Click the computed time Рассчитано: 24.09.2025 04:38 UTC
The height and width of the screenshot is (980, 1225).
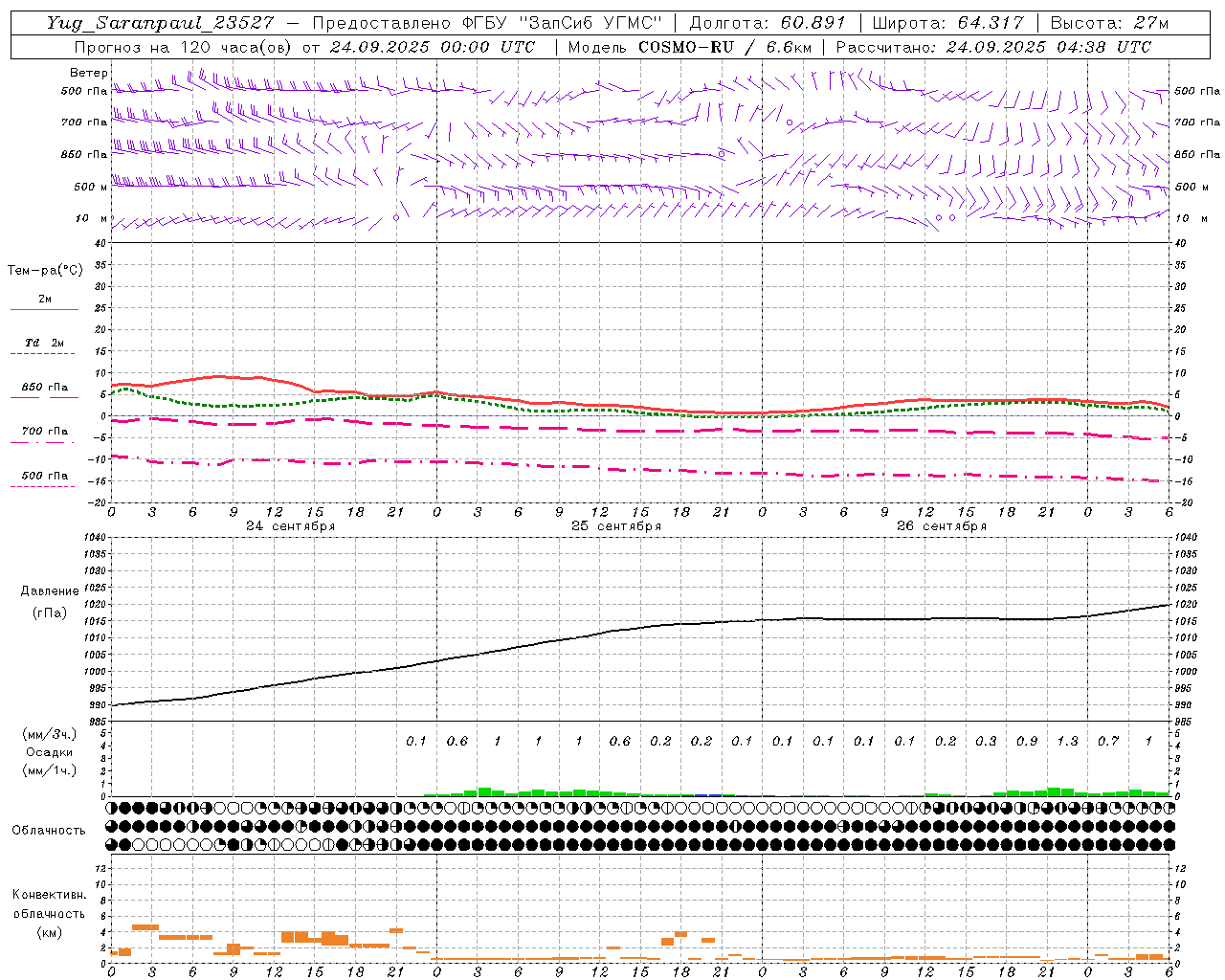[993, 47]
